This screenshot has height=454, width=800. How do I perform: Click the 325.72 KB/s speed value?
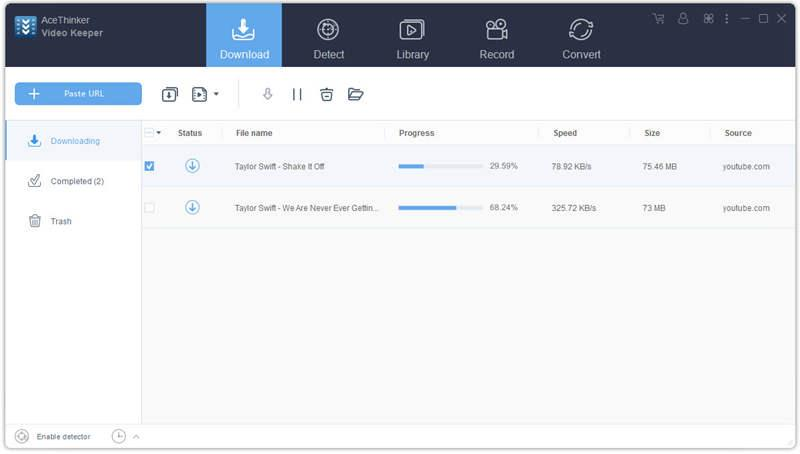click(x=573, y=208)
